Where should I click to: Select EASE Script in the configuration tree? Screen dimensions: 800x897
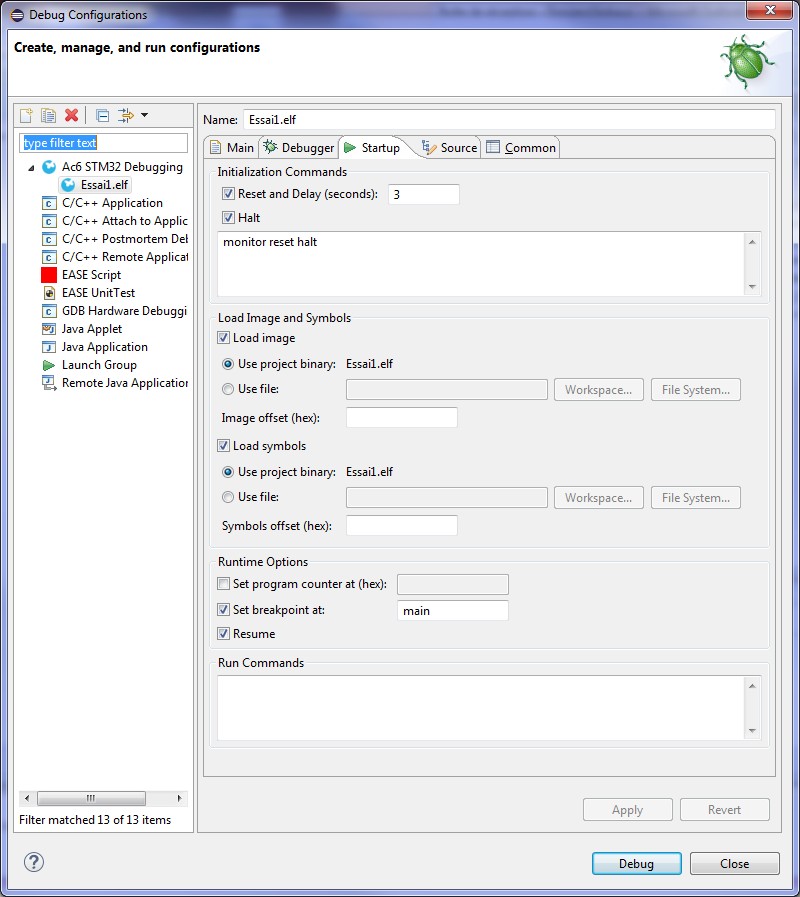[91, 275]
